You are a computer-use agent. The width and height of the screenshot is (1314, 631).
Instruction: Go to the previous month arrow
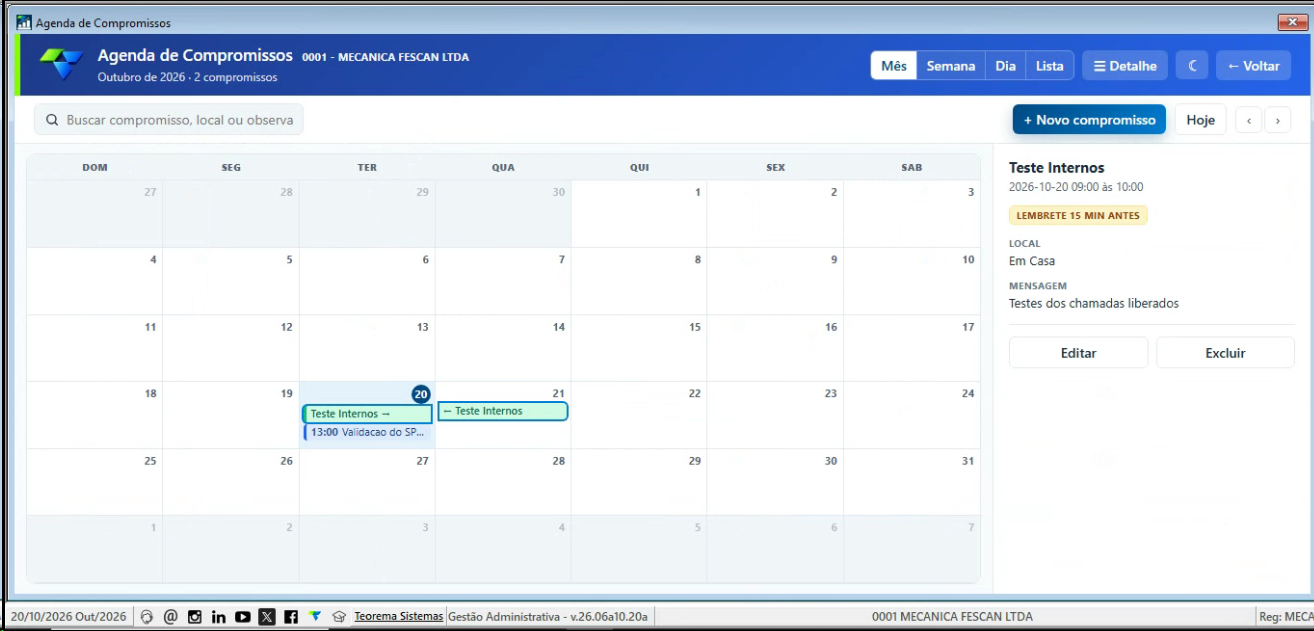click(1249, 120)
